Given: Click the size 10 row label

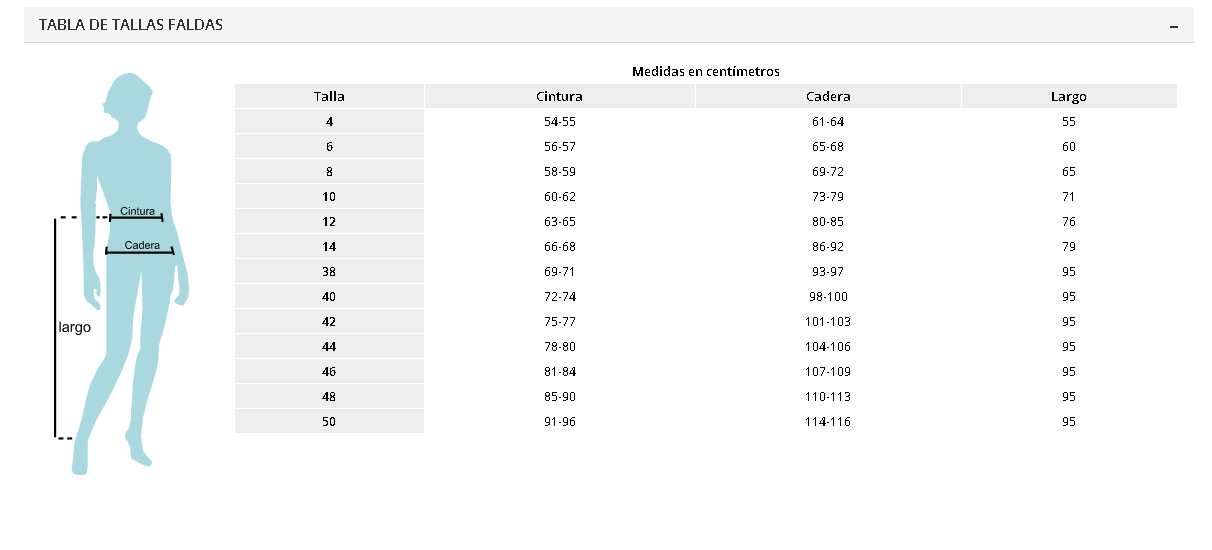Looking at the screenshot, I should (329, 197).
